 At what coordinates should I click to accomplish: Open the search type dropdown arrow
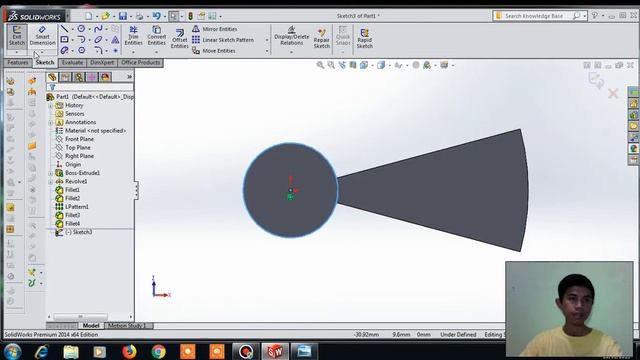point(585,16)
